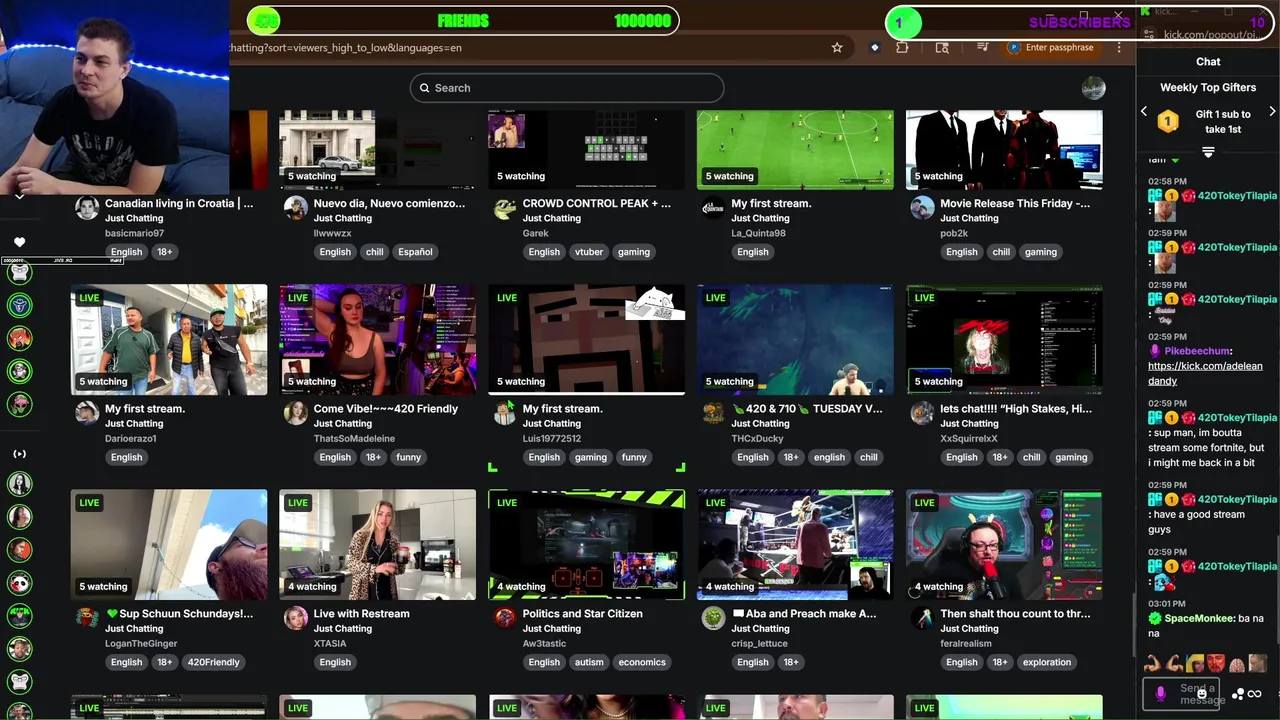Viewport: 1280px width, 720px height.
Task: Collapse the sidebar chevron under the webcam
Action: pos(19,197)
